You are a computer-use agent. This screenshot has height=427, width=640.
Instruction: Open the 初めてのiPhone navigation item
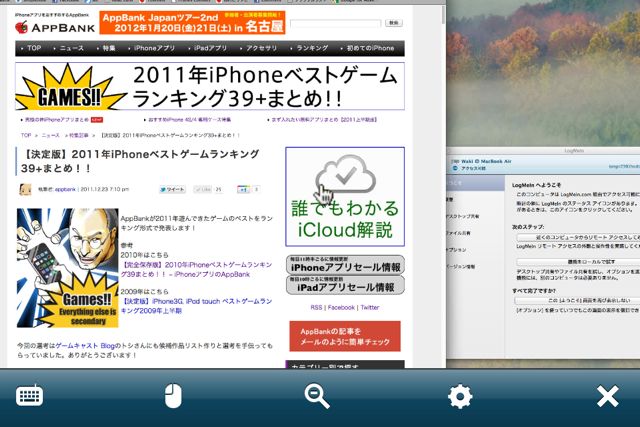pyautogui.click(x=370, y=48)
